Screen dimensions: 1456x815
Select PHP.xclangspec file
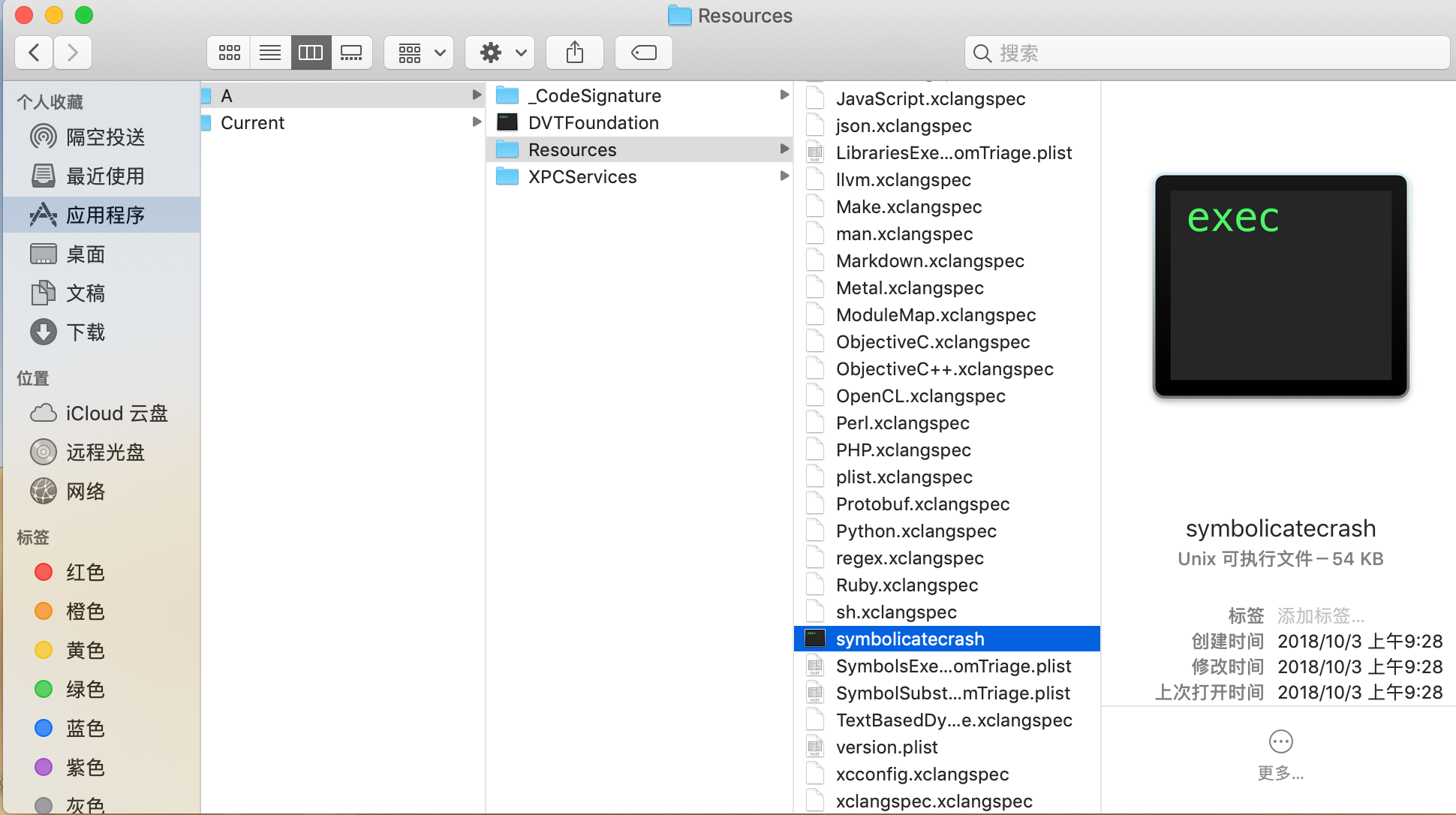(947, 450)
